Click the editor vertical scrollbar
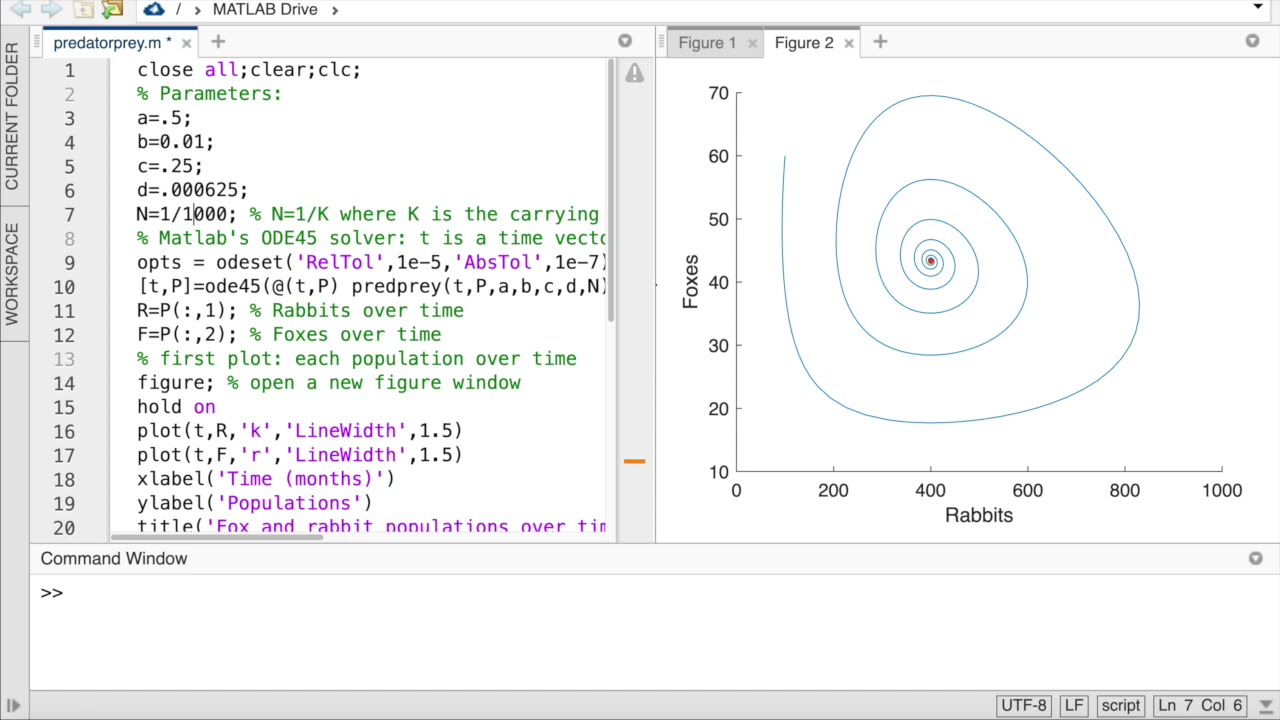1280x720 pixels. [x=610, y=190]
